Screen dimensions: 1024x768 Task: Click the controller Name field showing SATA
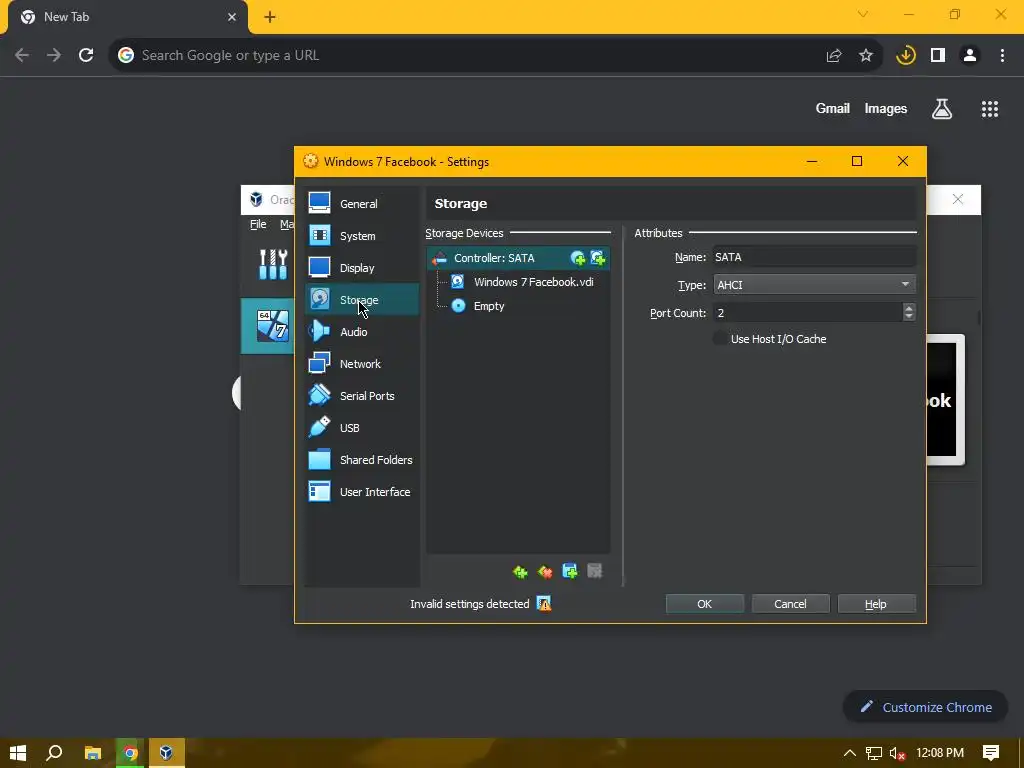[x=814, y=257]
